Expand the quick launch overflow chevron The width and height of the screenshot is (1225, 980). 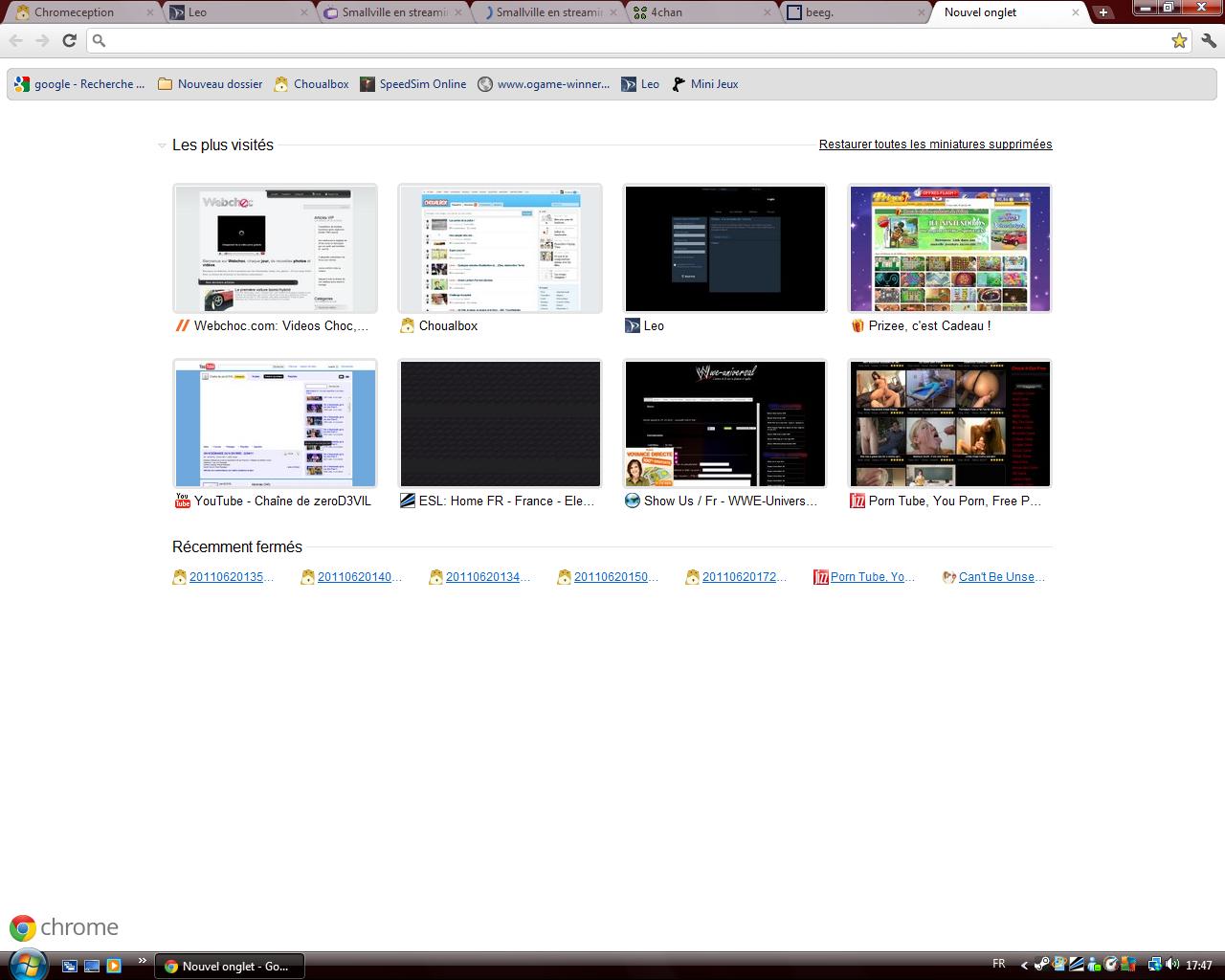(143, 961)
